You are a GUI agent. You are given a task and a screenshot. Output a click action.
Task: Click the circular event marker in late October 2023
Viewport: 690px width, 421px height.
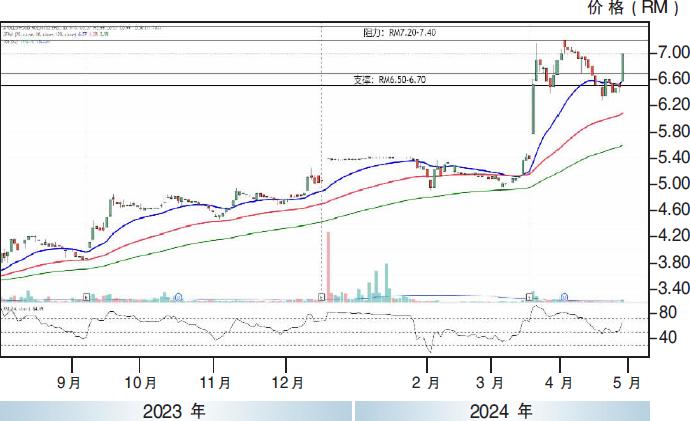[x=178, y=297]
